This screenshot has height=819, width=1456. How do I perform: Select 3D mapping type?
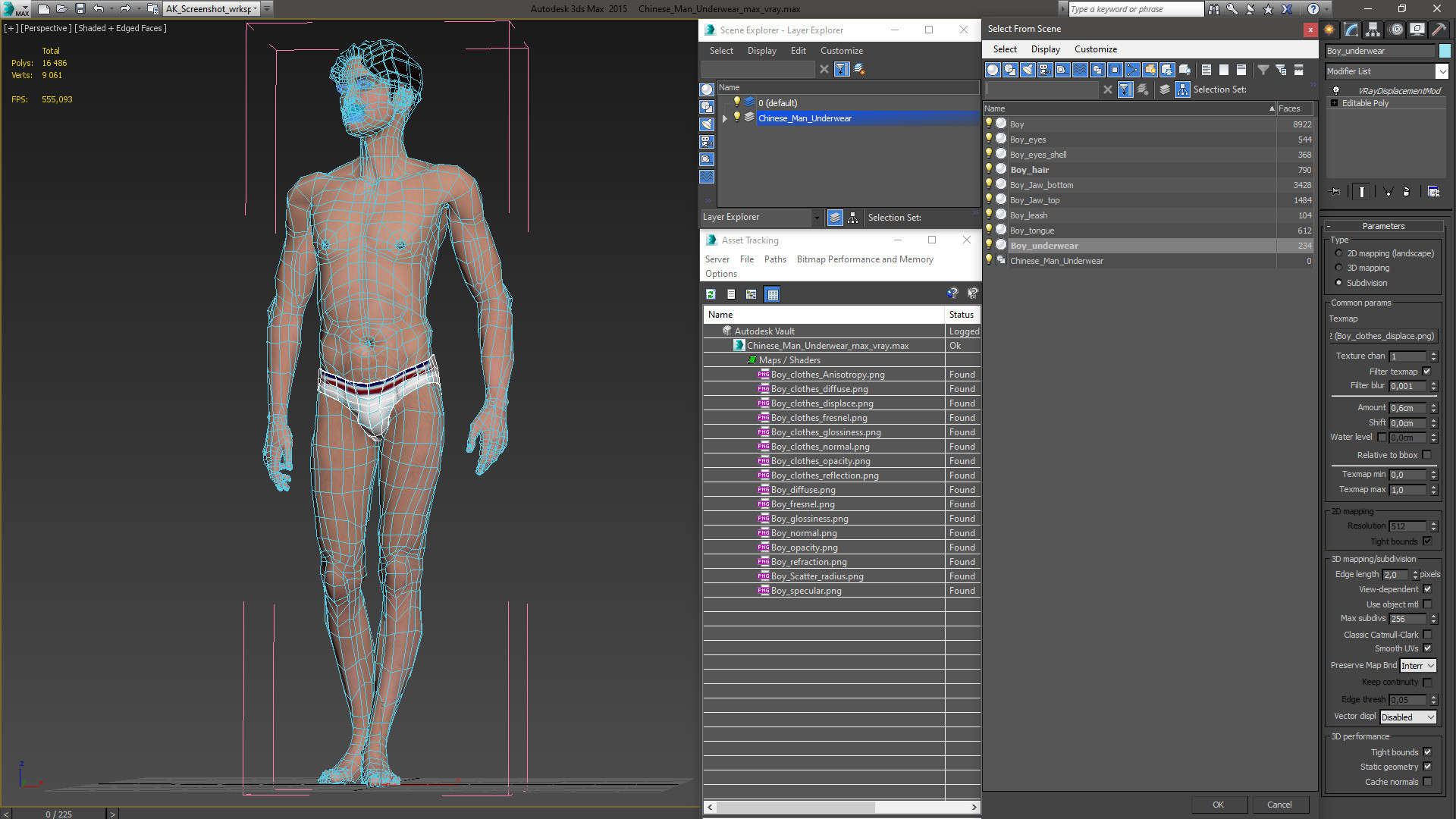tap(1338, 268)
